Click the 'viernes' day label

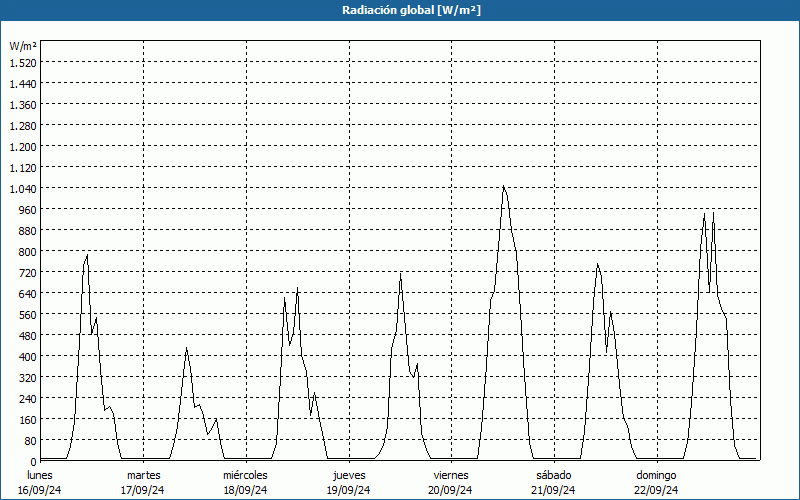pyautogui.click(x=451, y=475)
